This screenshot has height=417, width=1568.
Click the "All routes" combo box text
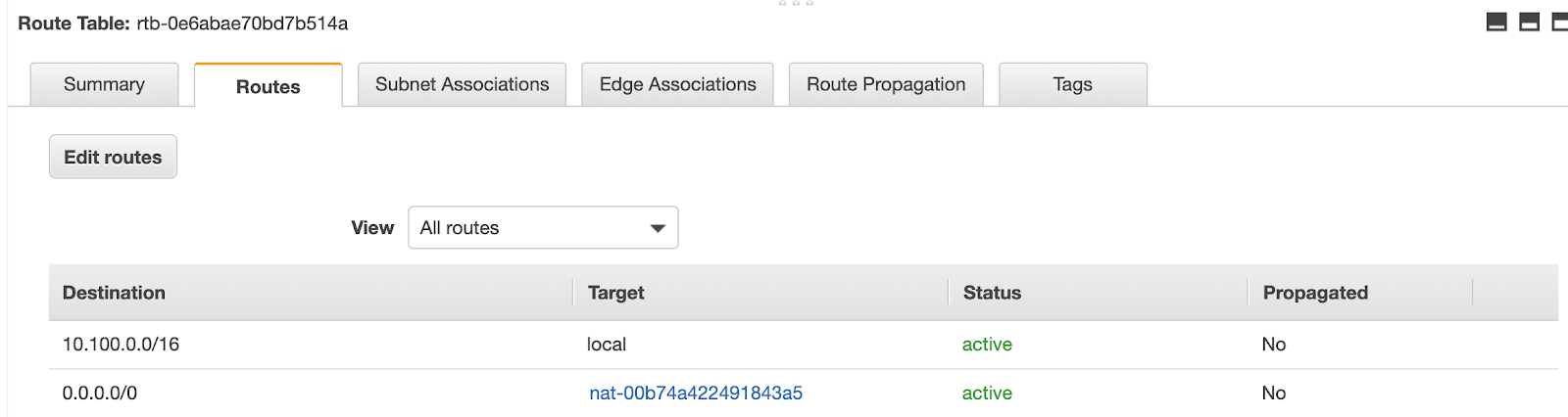[x=460, y=228]
